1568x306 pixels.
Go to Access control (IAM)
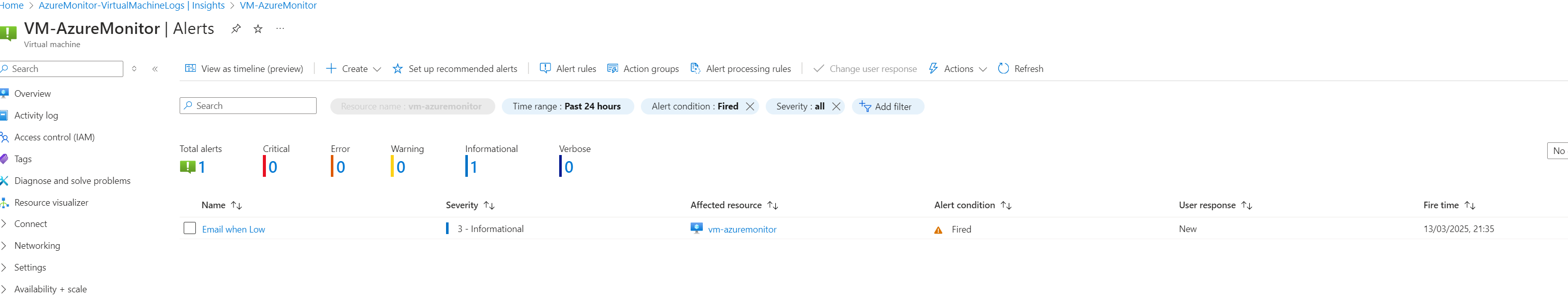(54, 137)
